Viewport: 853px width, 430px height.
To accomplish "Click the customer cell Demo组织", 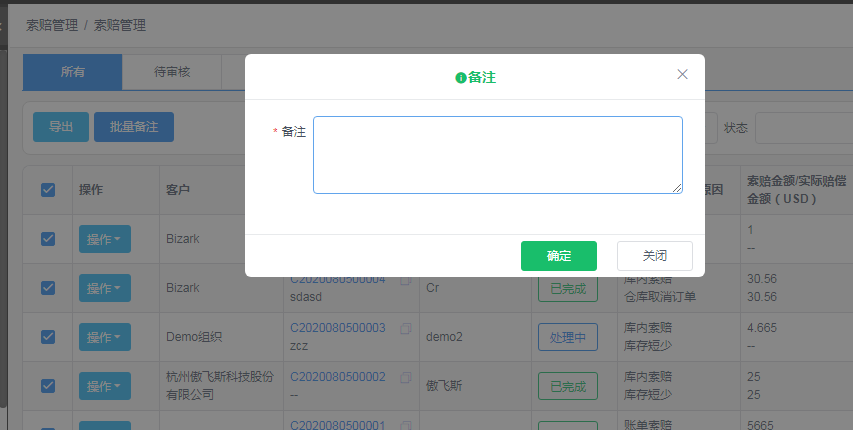I will pos(194,336).
